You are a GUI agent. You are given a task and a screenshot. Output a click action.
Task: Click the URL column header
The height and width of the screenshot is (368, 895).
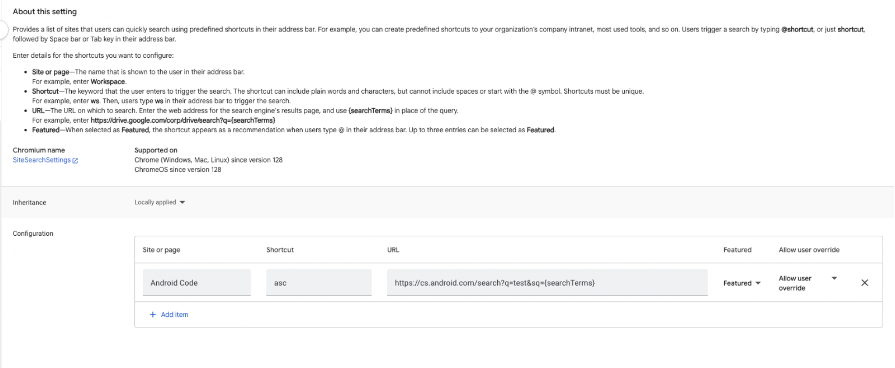coord(393,250)
